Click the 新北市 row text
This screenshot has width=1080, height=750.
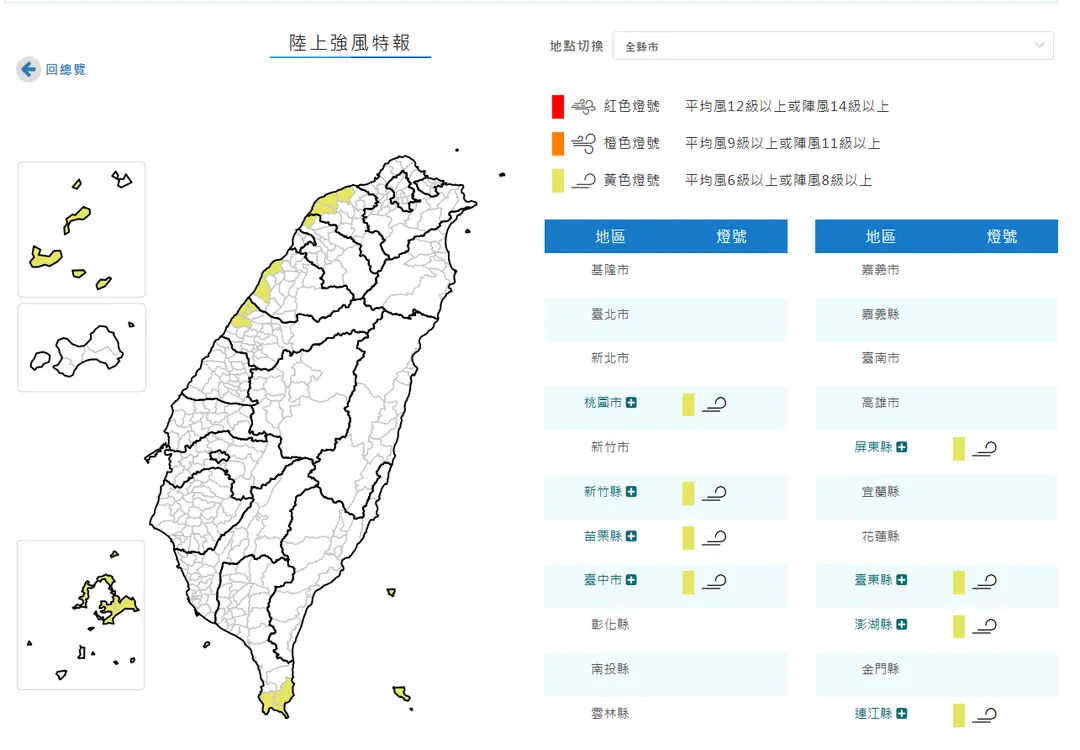(x=610, y=358)
